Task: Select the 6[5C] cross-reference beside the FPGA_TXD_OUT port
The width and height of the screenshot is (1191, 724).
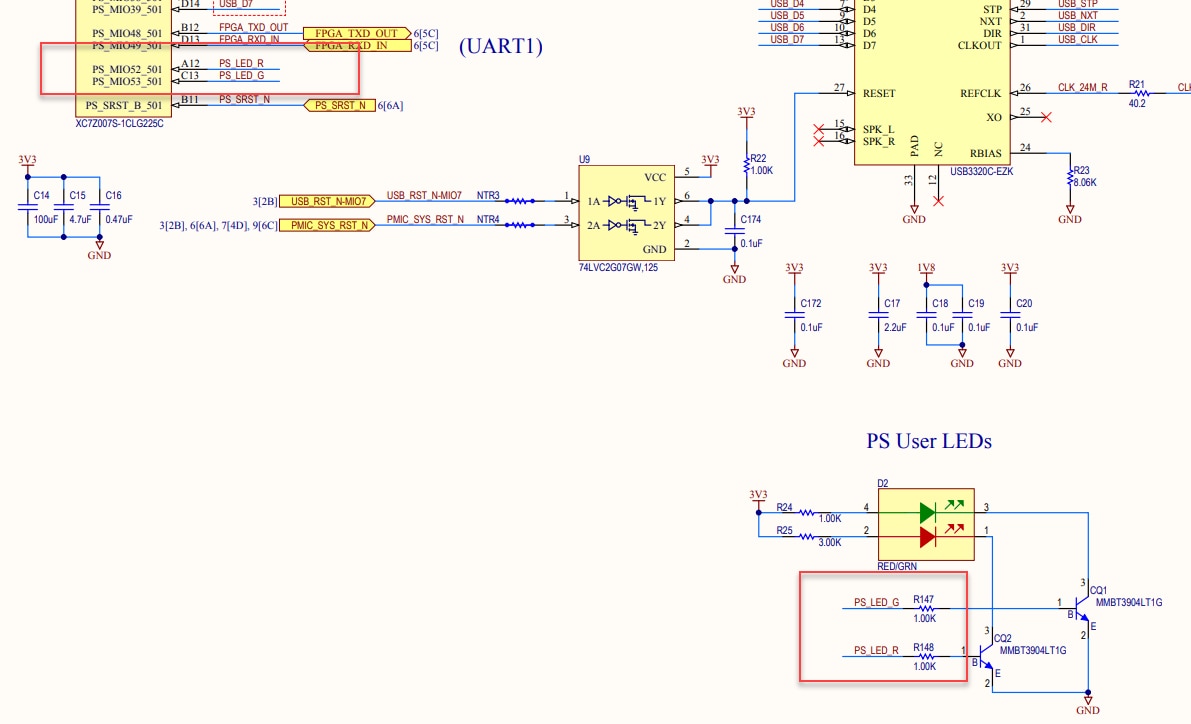Action: tap(425, 33)
